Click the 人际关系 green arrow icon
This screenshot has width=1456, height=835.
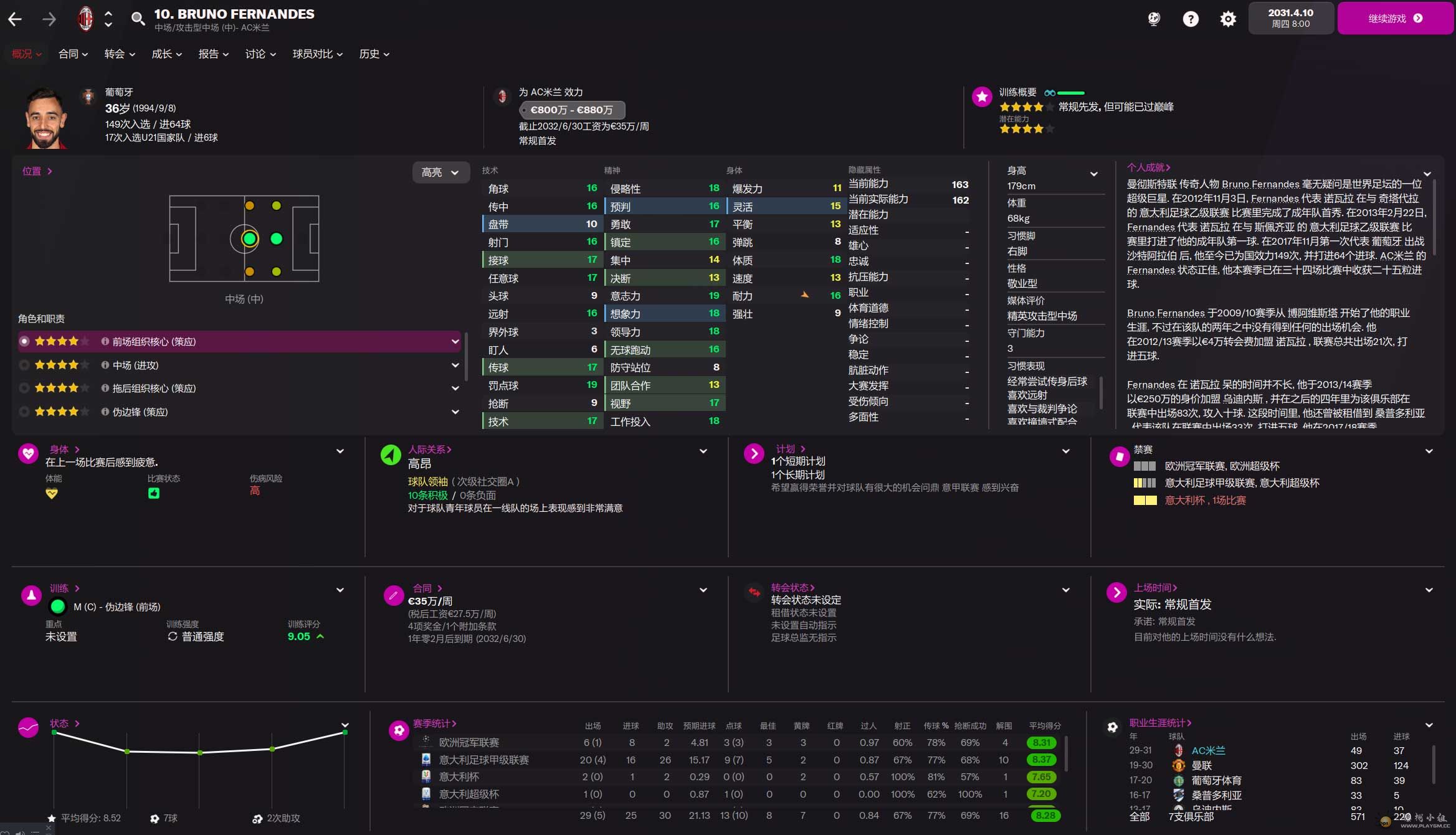coord(391,455)
